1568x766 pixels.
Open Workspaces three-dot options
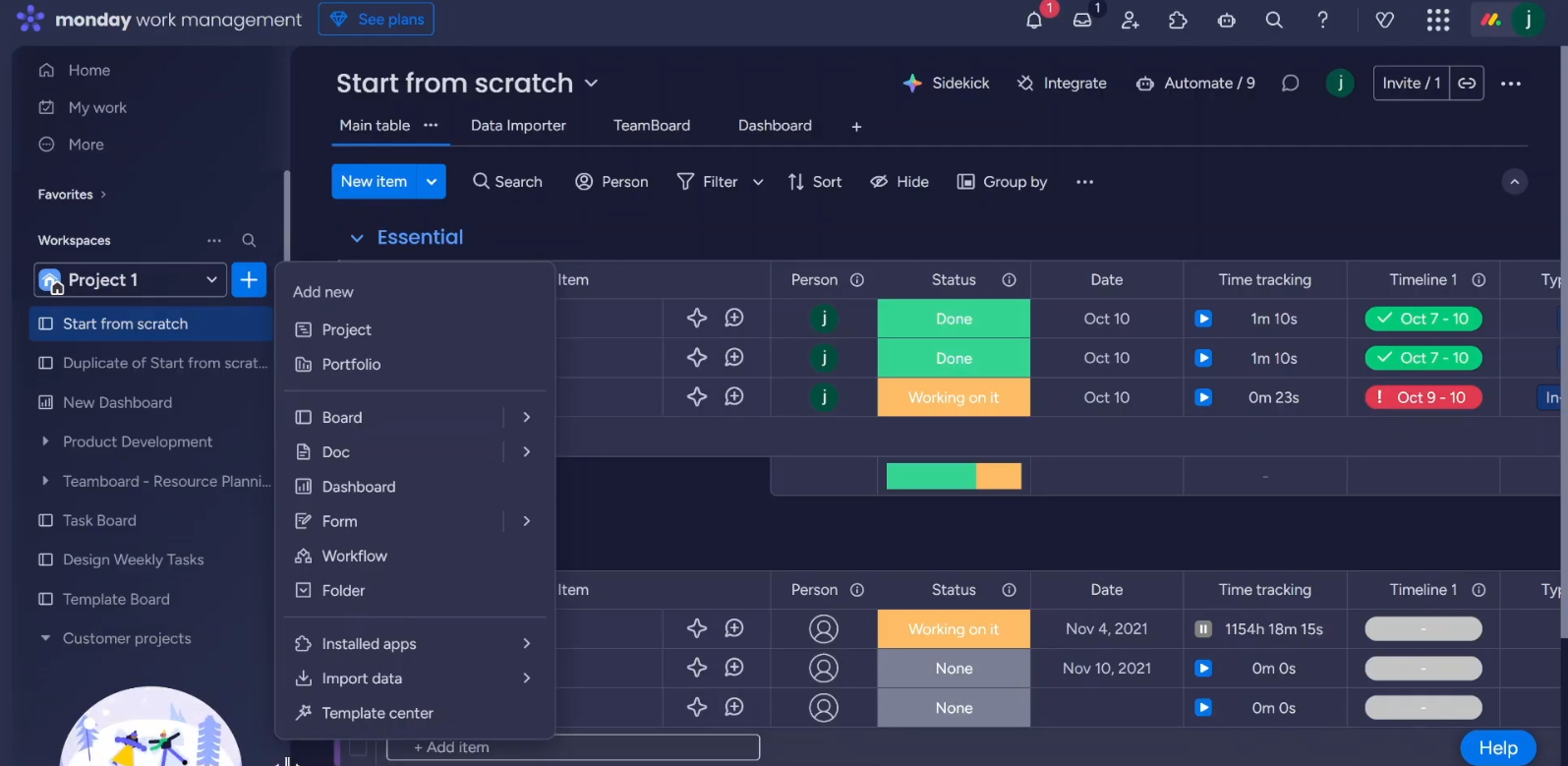pos(214,241)
